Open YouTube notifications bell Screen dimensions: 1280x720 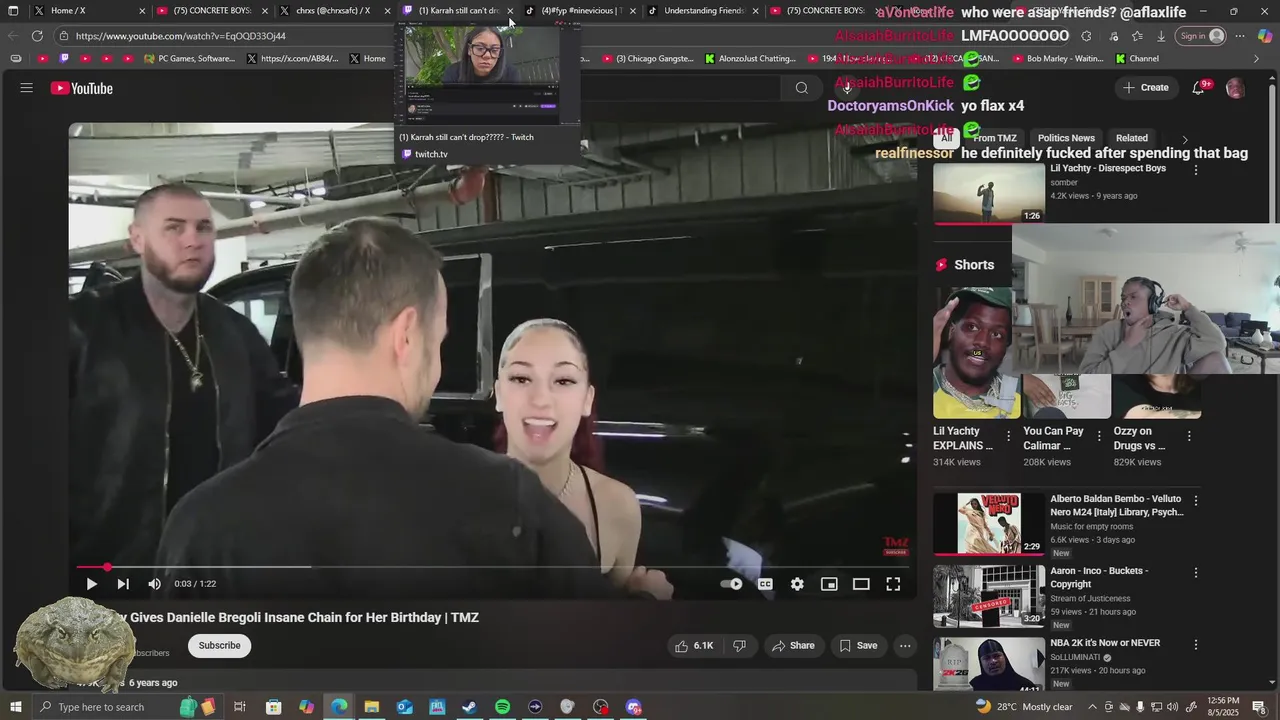coord(1198,88)
